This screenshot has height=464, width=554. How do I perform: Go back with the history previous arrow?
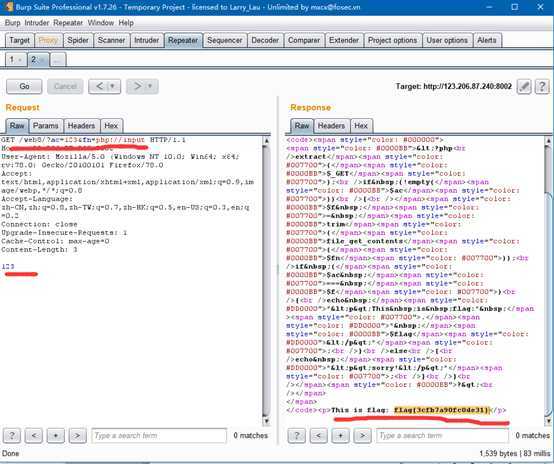click(x=100, y=86)
